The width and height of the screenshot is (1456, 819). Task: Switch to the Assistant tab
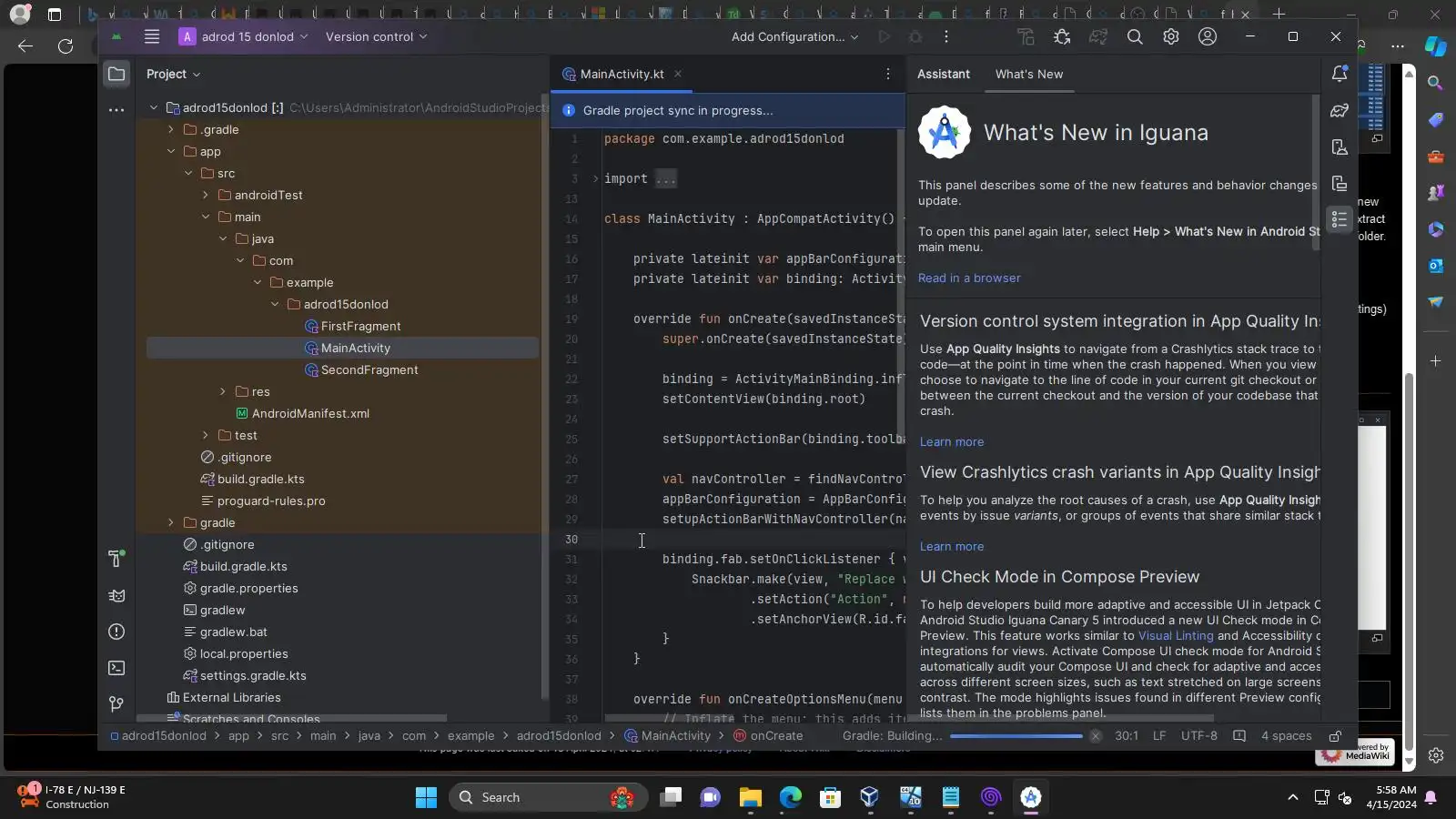(x=943, y=74)
